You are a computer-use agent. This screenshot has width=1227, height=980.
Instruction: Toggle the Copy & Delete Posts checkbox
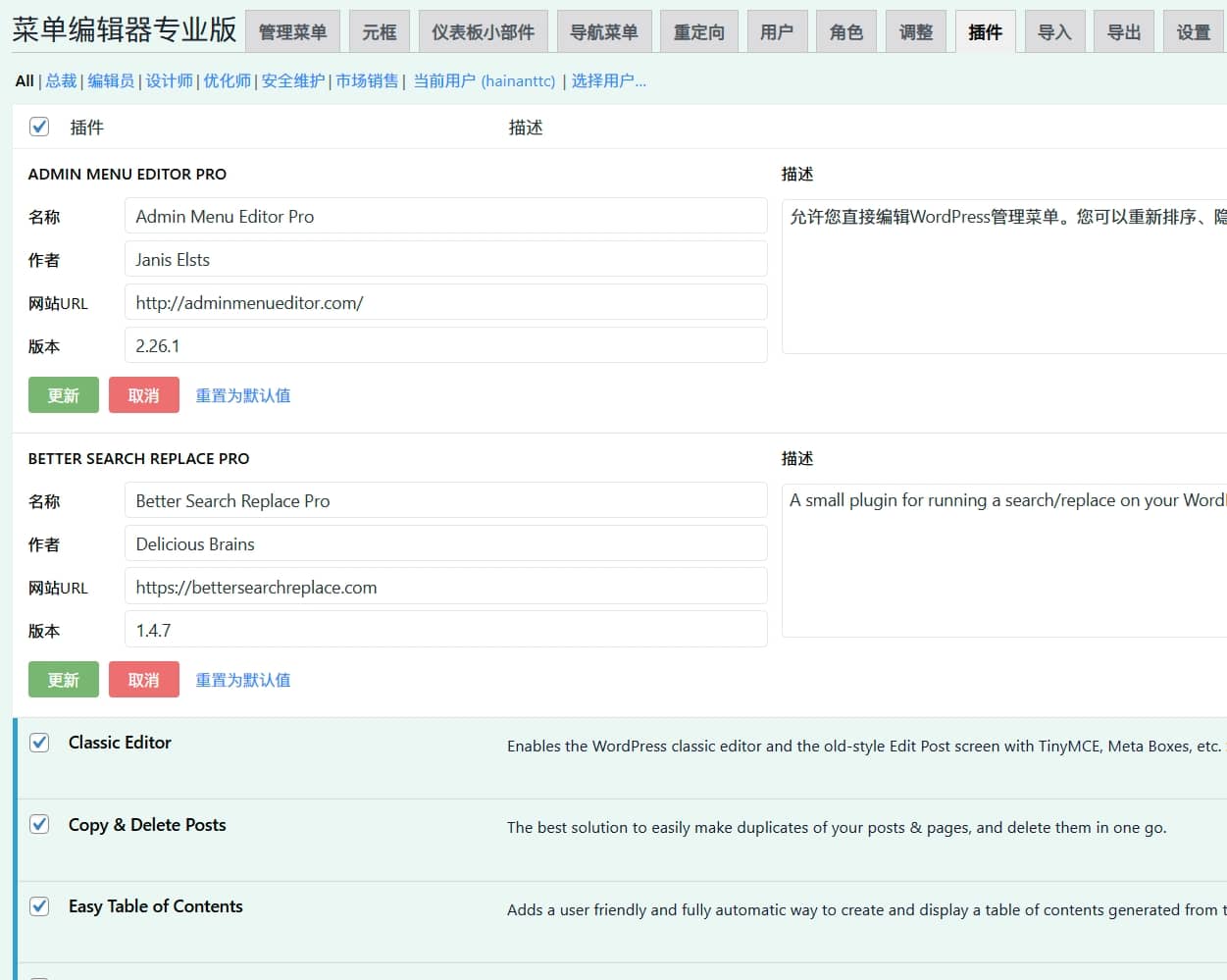(x=39, y=824)
